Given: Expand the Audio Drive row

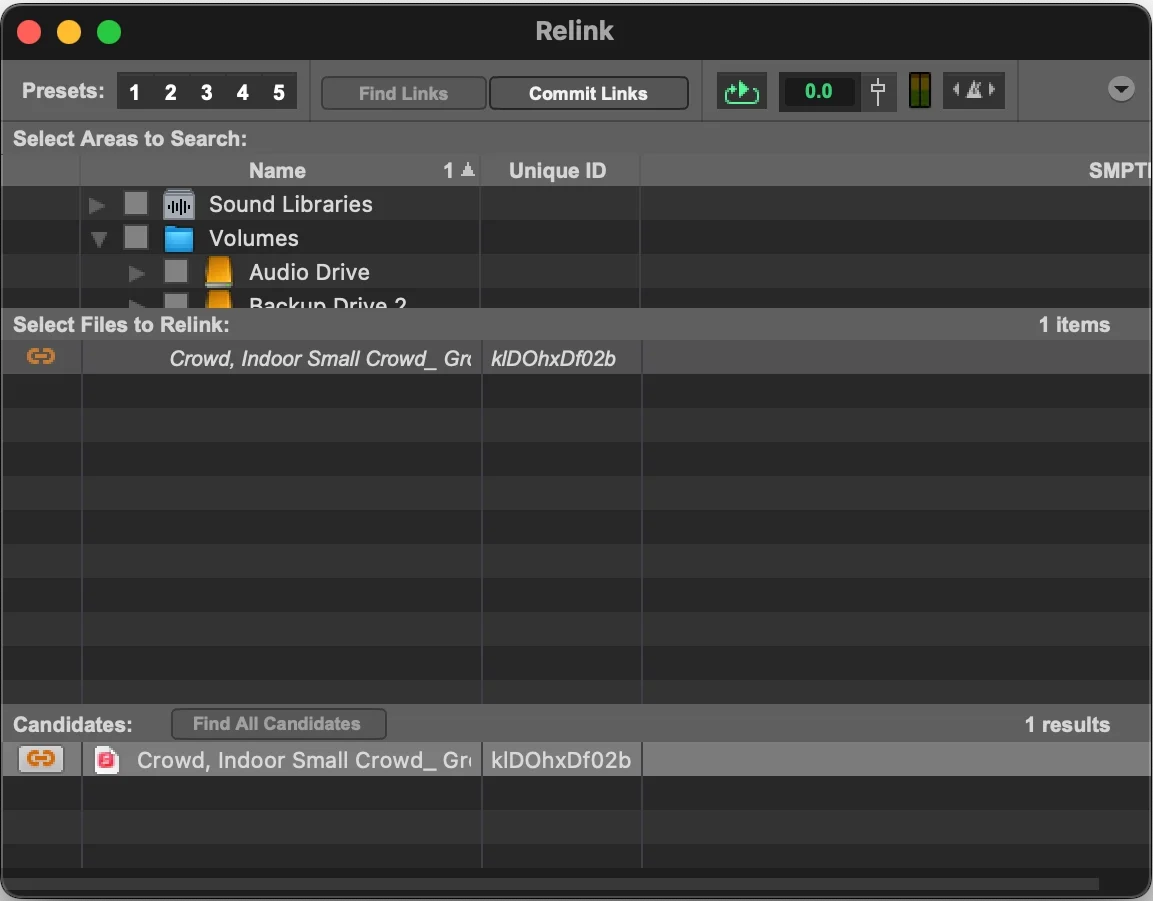Looking at the screenshot, I should (x=137, y=274).
